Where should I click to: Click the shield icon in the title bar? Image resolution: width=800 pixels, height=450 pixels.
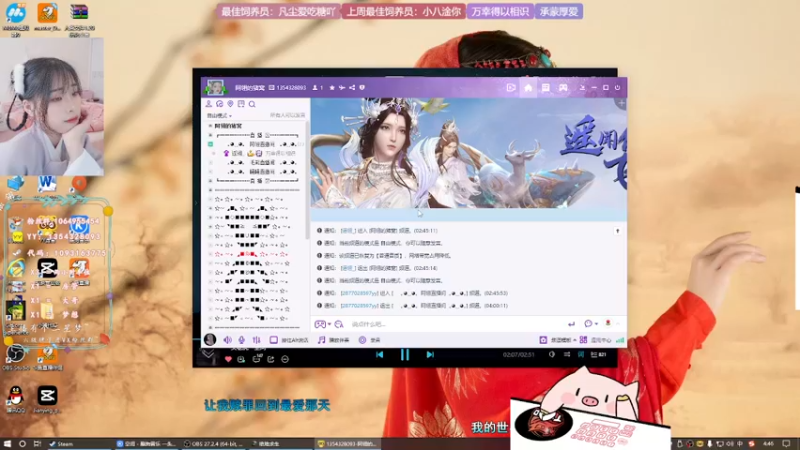click(x=362, y=88)
